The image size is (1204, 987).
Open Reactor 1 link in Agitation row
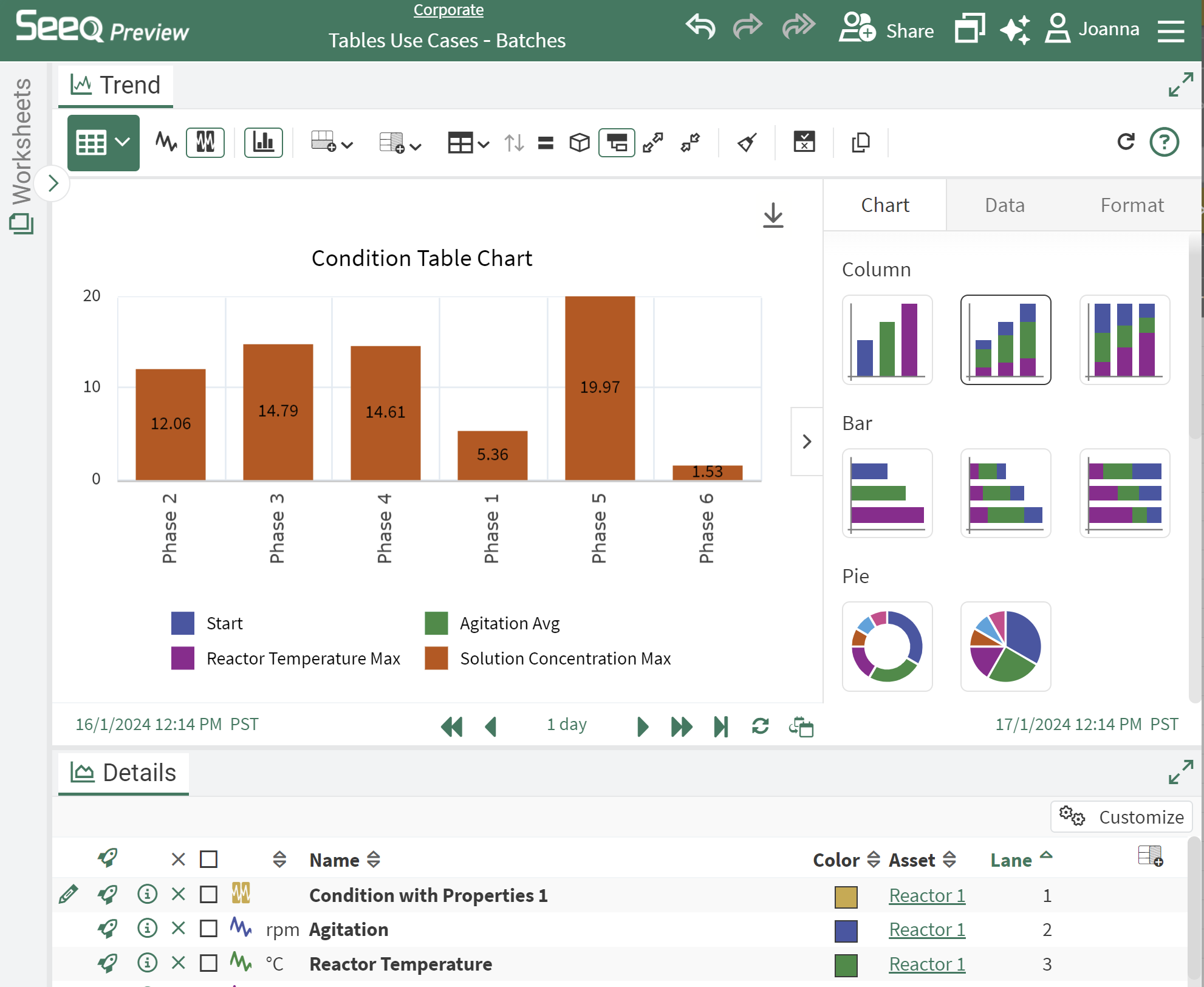pos(927,929)
